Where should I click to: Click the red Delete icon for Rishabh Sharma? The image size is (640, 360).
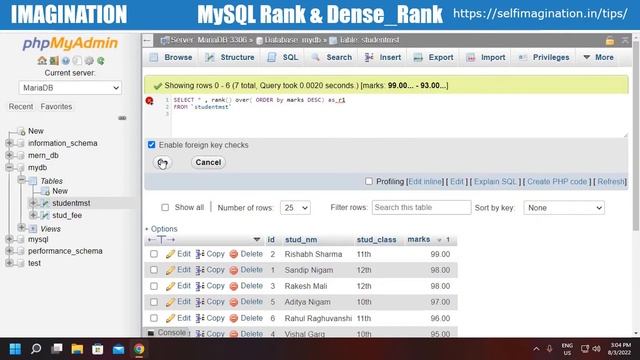233,254
